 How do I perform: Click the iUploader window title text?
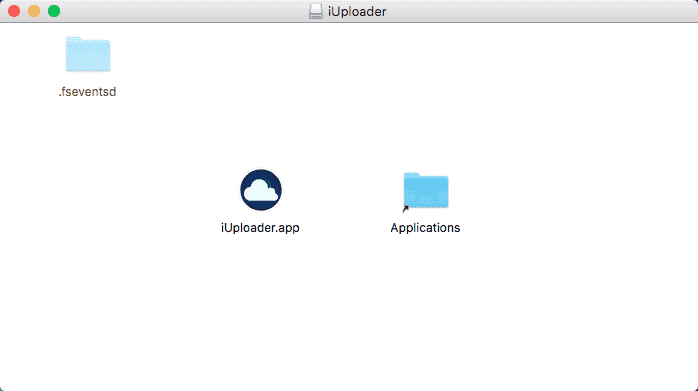coord(357,11)
